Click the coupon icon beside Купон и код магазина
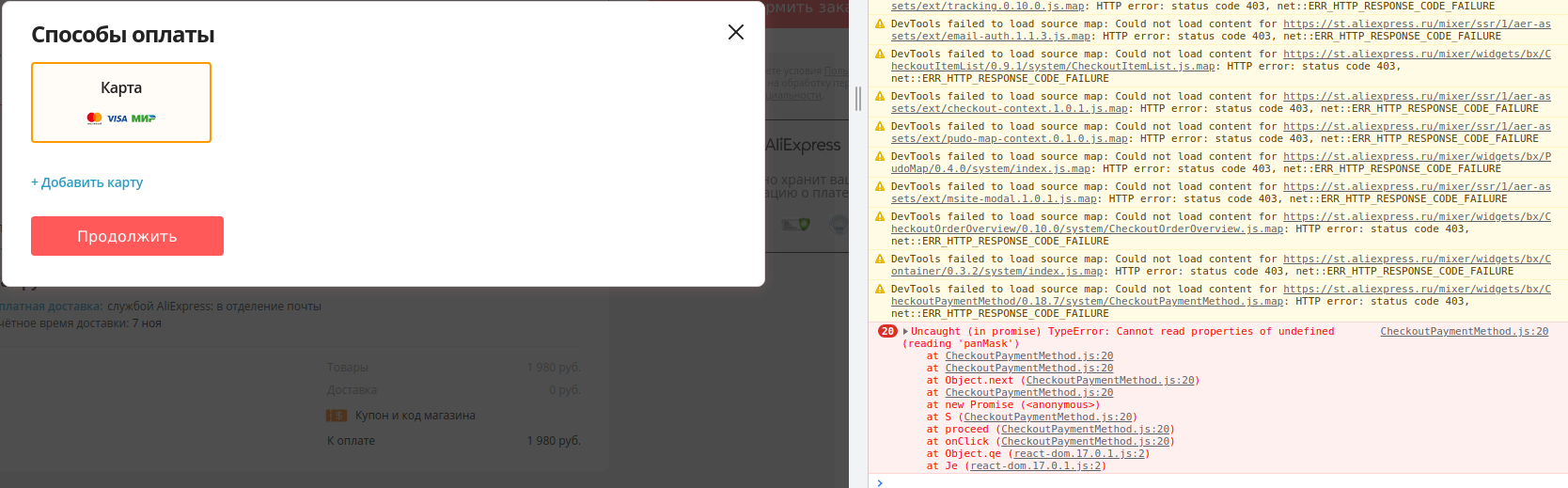 point(337,416)
